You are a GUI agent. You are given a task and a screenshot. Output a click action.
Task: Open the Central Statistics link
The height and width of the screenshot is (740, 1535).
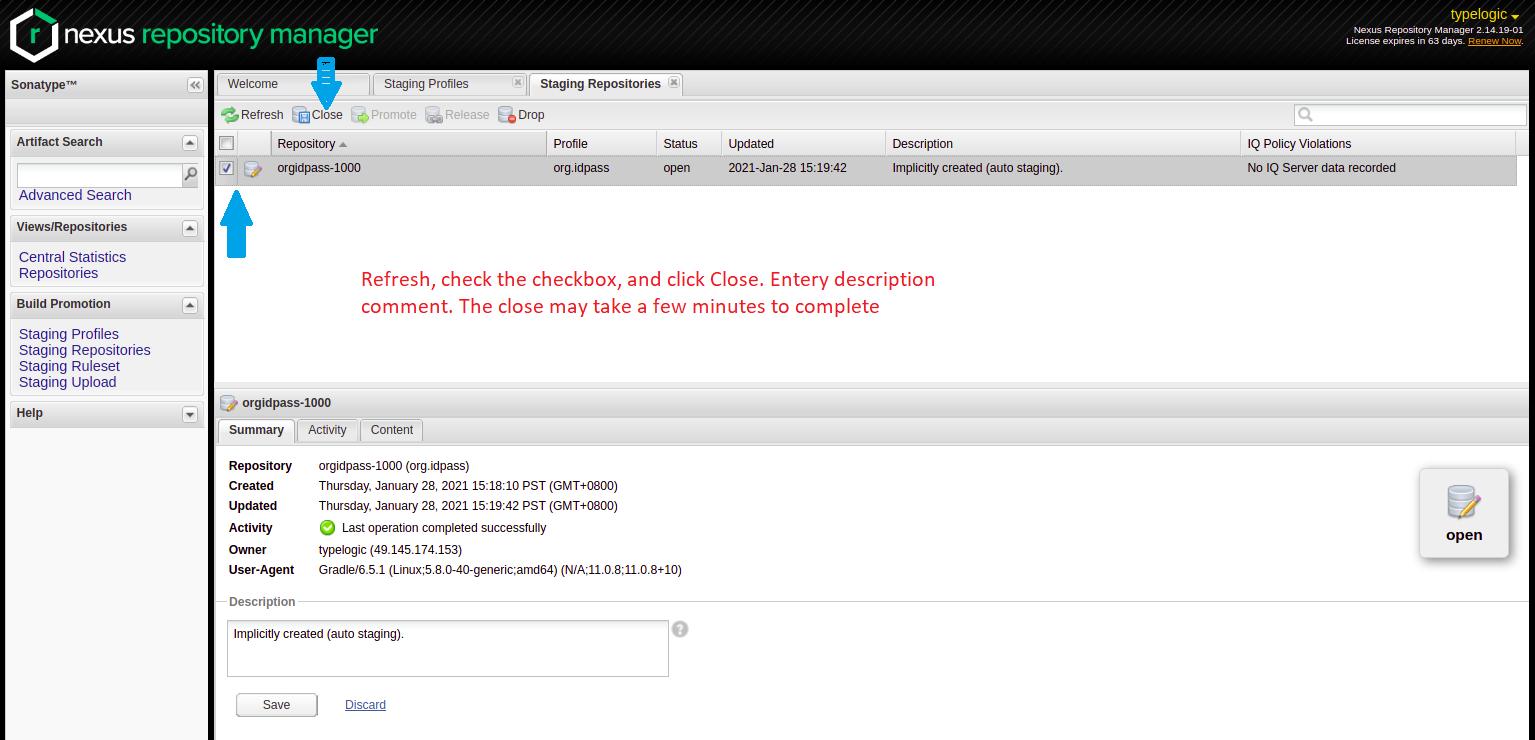pos(72,257)
